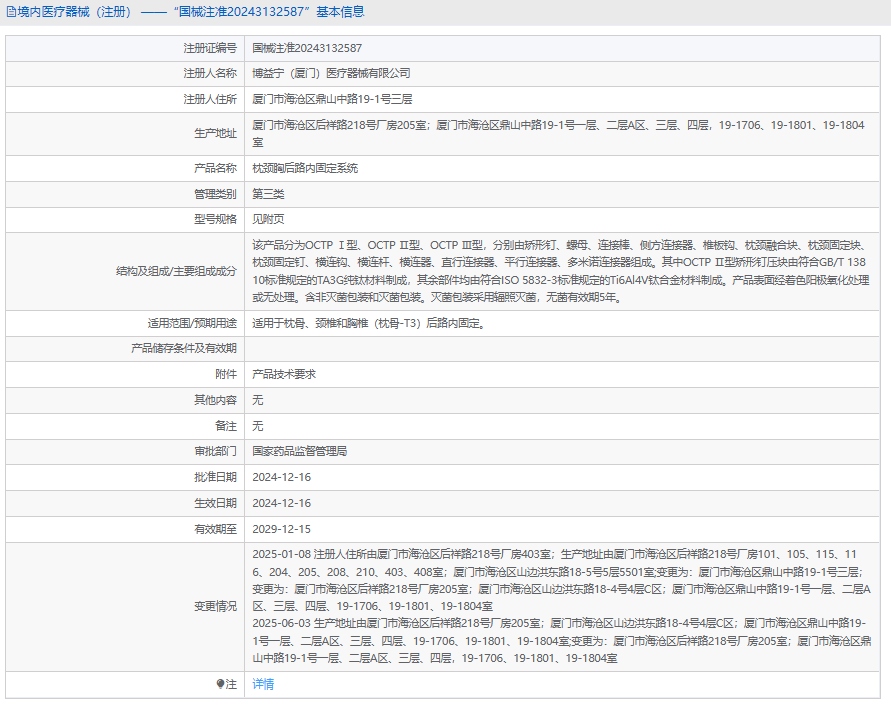891x708 pixels.
Task: Select production address starting 厦门市海沧区后祥路218号厂房205室
Action: (x=559, y=134)
